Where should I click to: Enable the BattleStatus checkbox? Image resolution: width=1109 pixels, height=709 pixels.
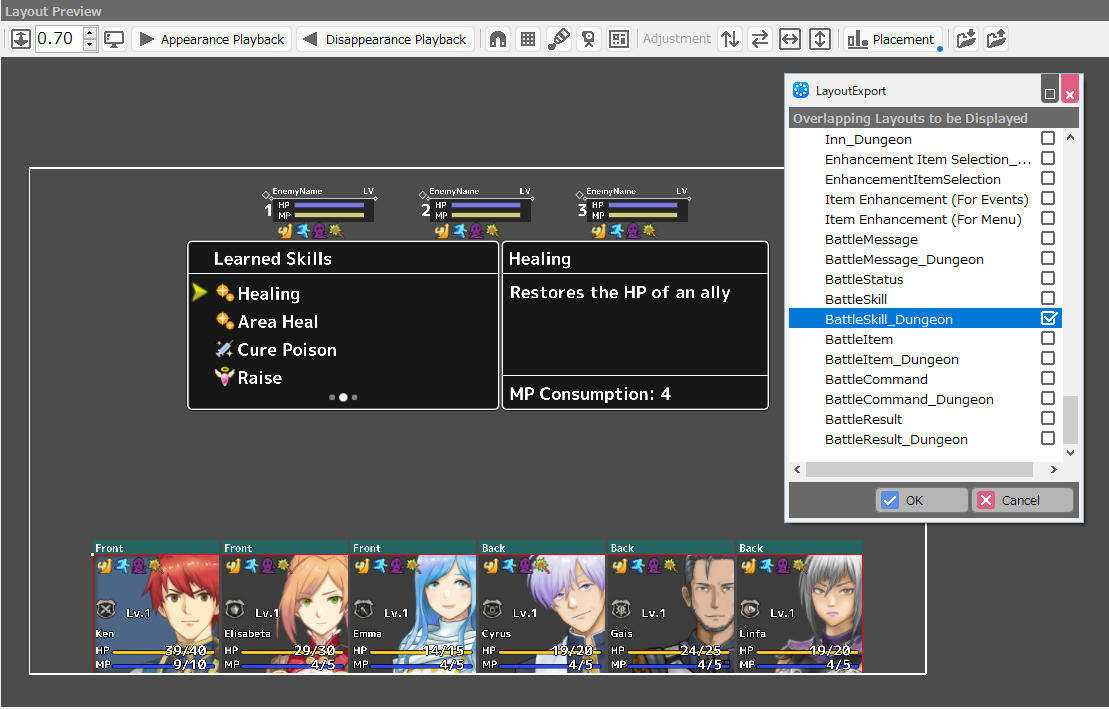tap(1048, 278)
